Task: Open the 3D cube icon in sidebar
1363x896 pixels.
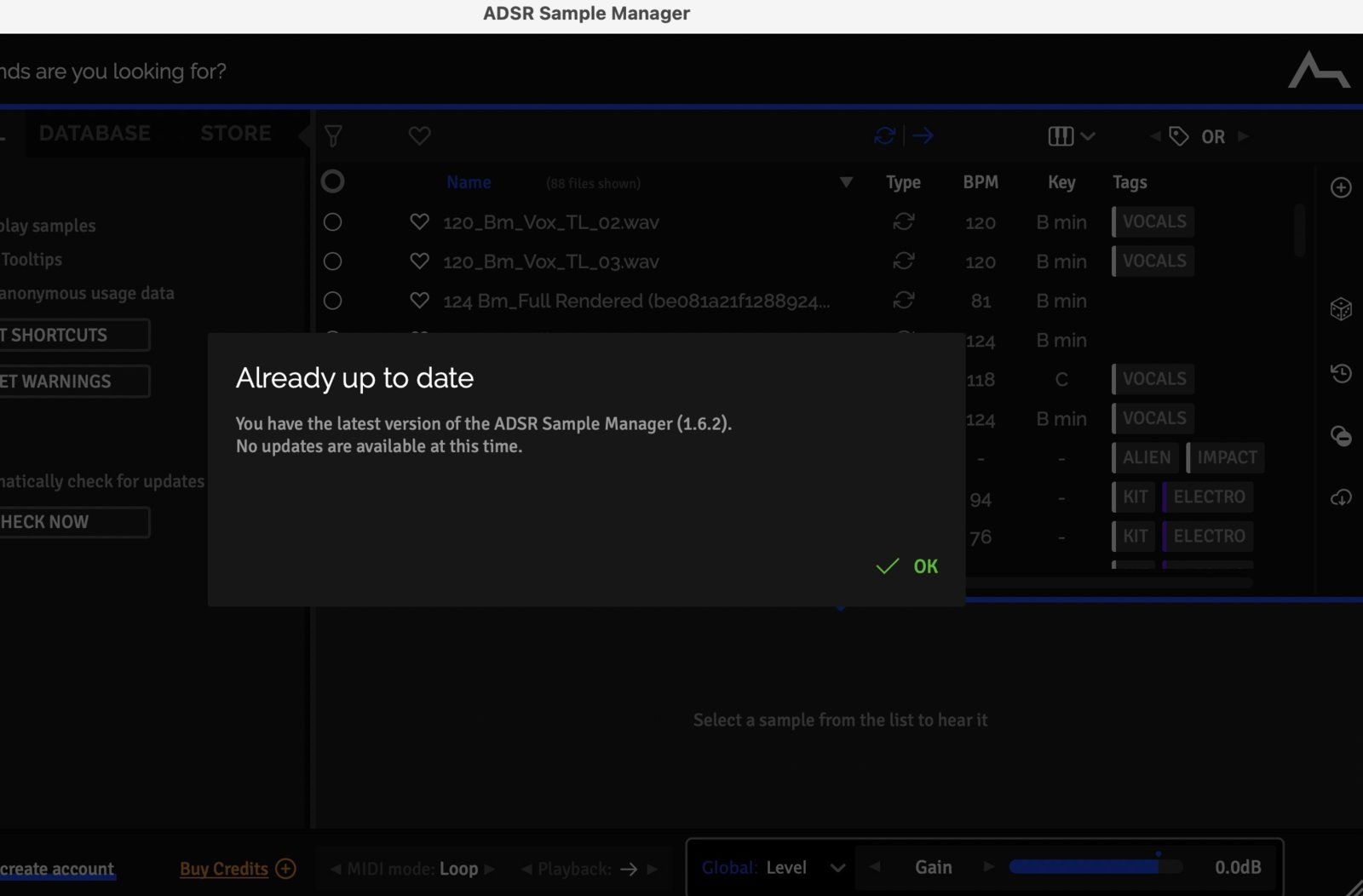Action: click(x=1341, y=308)
